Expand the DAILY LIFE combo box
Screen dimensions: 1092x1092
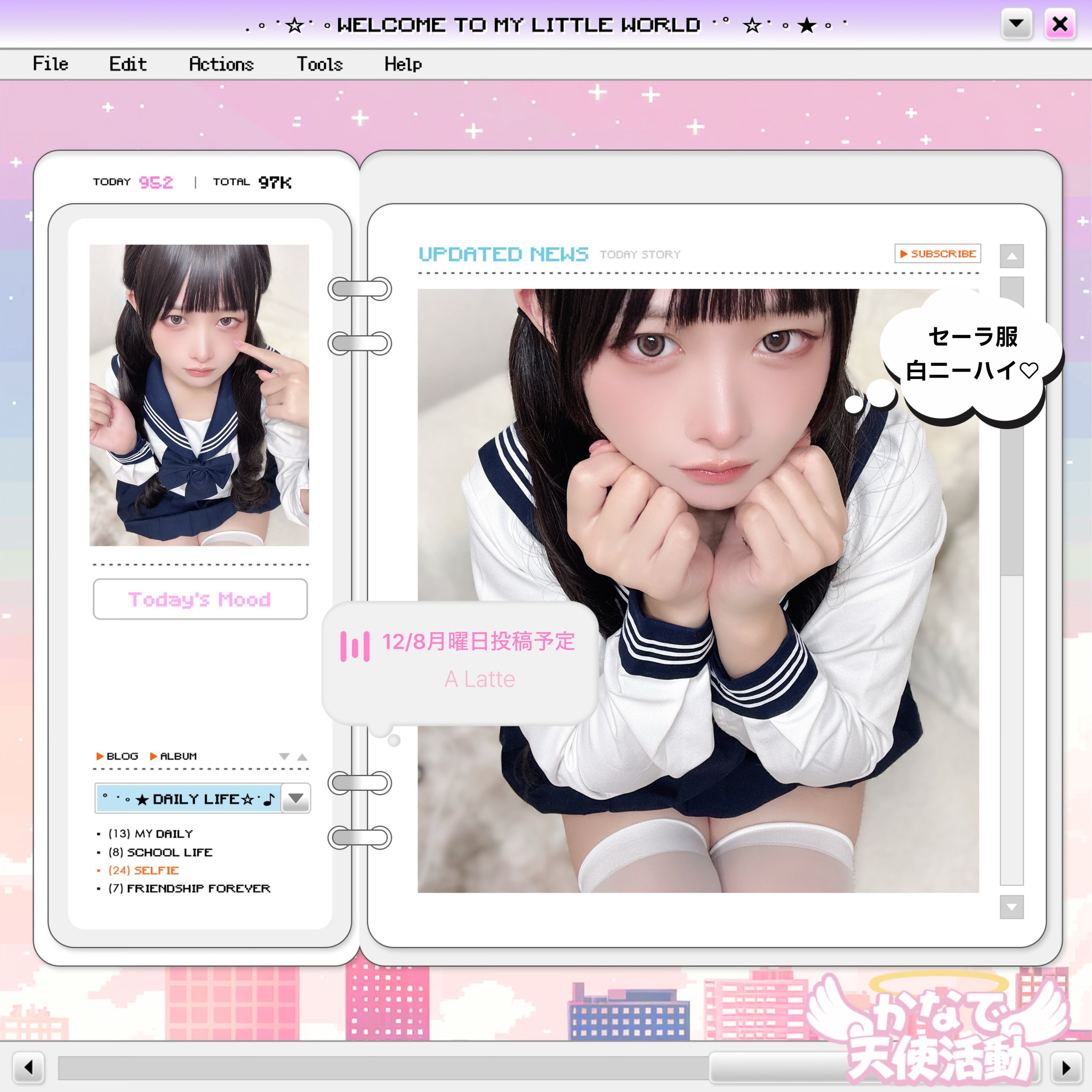188,798
